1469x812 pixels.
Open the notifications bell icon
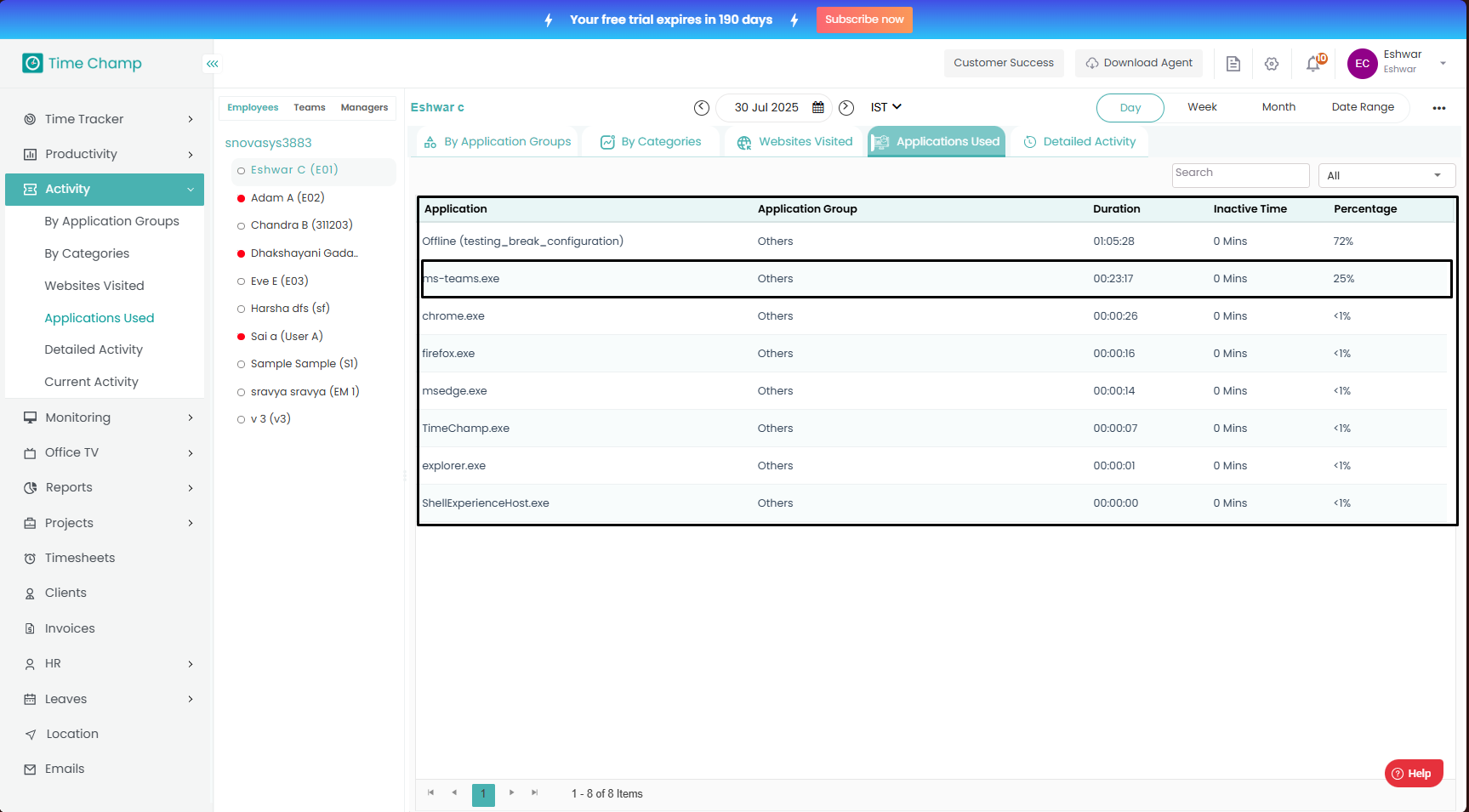1314,64
